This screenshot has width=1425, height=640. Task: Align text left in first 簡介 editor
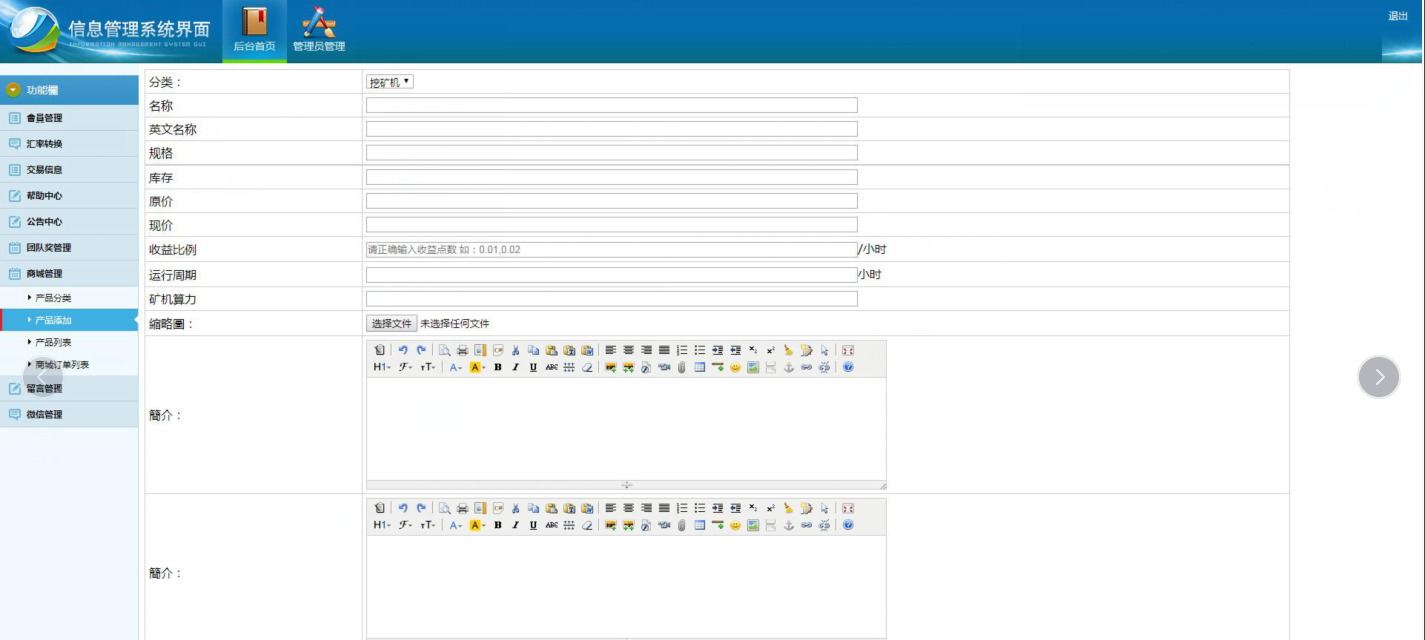(610, 350)
